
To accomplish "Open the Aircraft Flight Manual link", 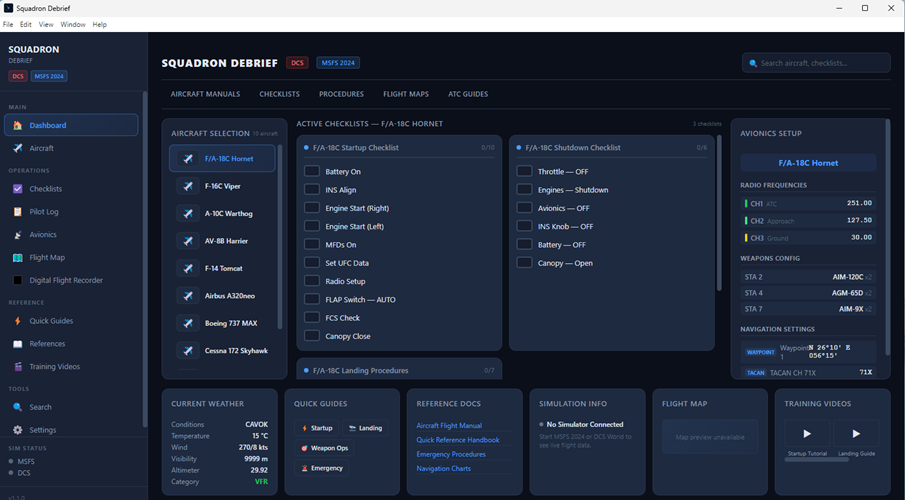I will click(449, 426).
